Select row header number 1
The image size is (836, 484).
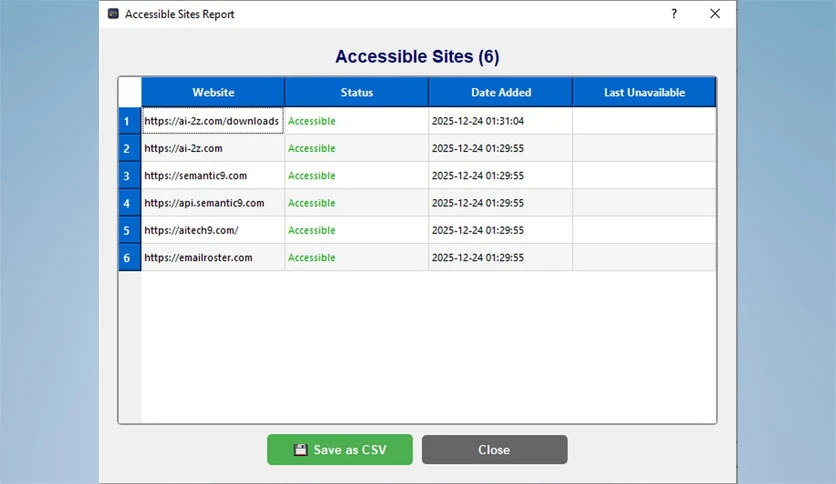[x=130, y=121]
